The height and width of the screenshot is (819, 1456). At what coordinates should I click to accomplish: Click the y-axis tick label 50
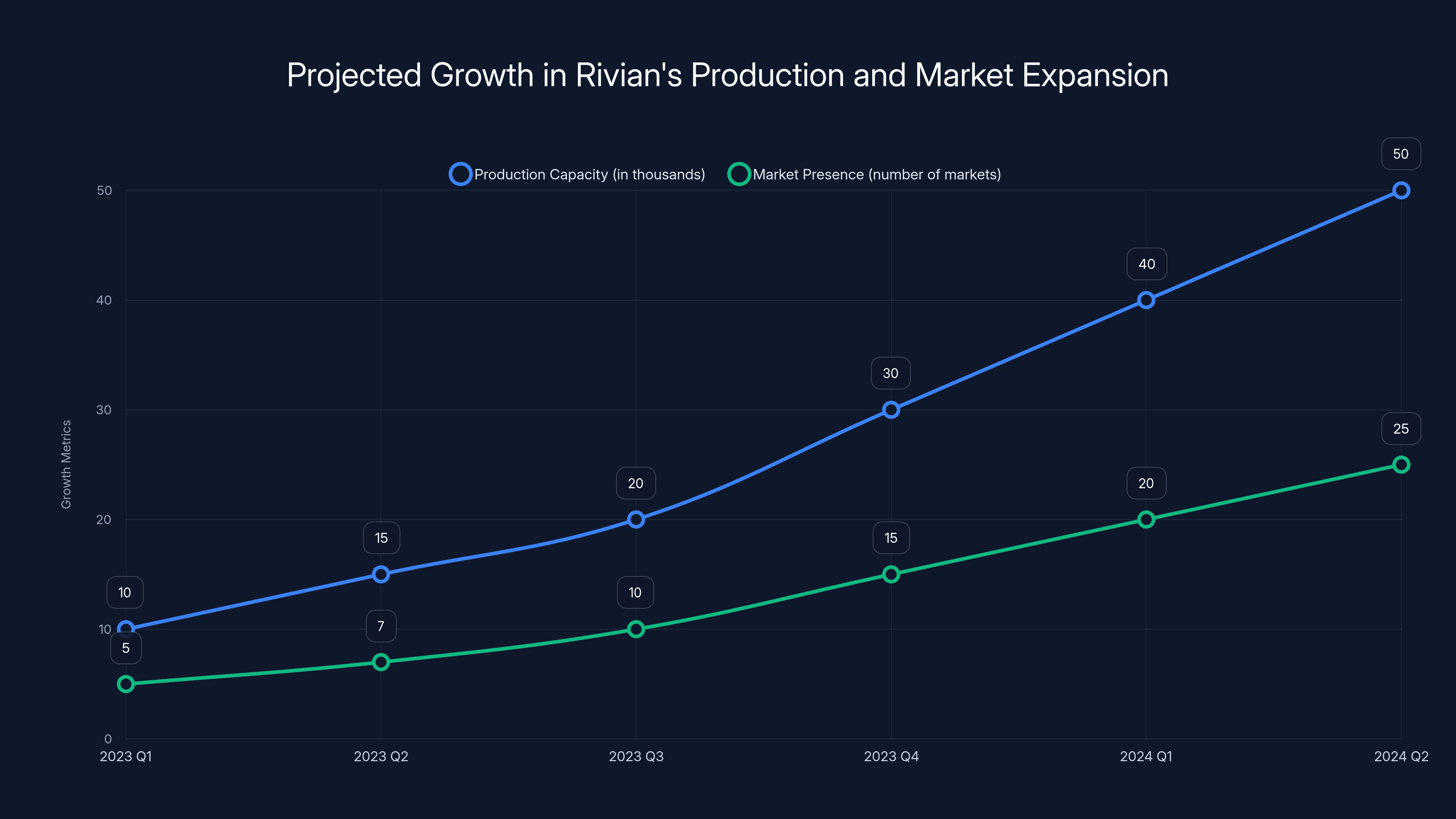tap(104, 191)
